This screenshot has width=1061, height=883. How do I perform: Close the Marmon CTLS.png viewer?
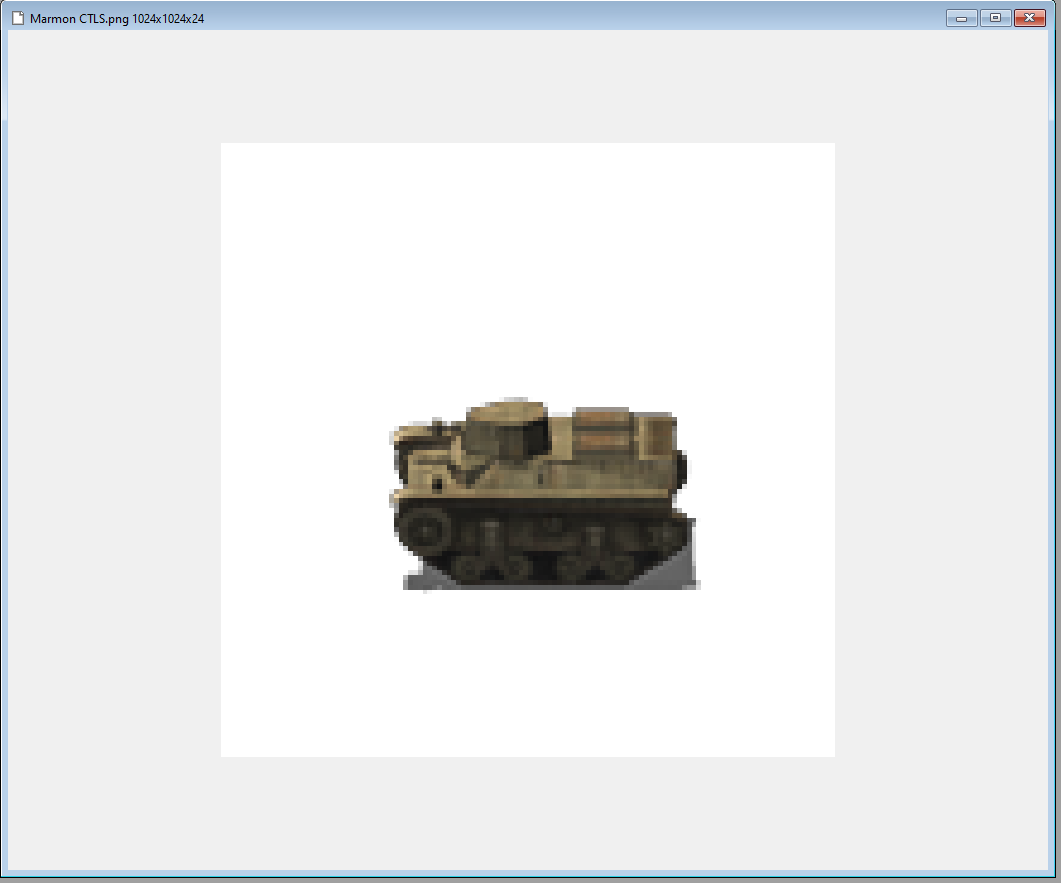click(1029, 17)
